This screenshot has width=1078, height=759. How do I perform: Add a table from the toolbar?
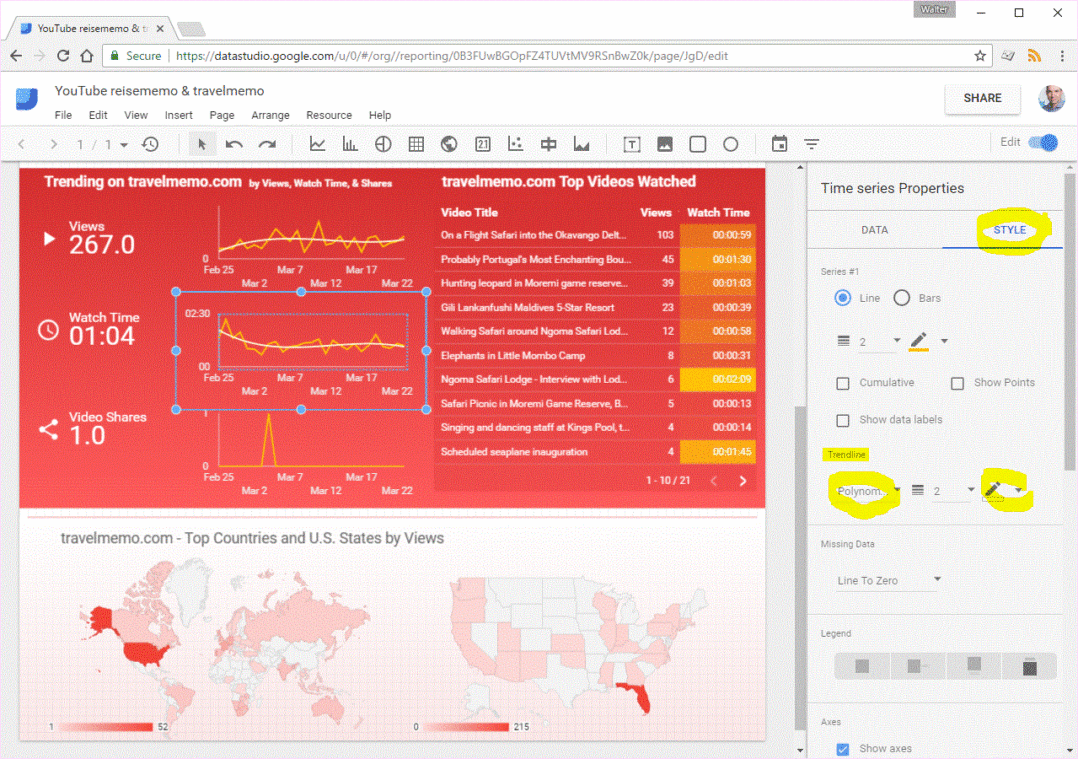click(416, 145)
